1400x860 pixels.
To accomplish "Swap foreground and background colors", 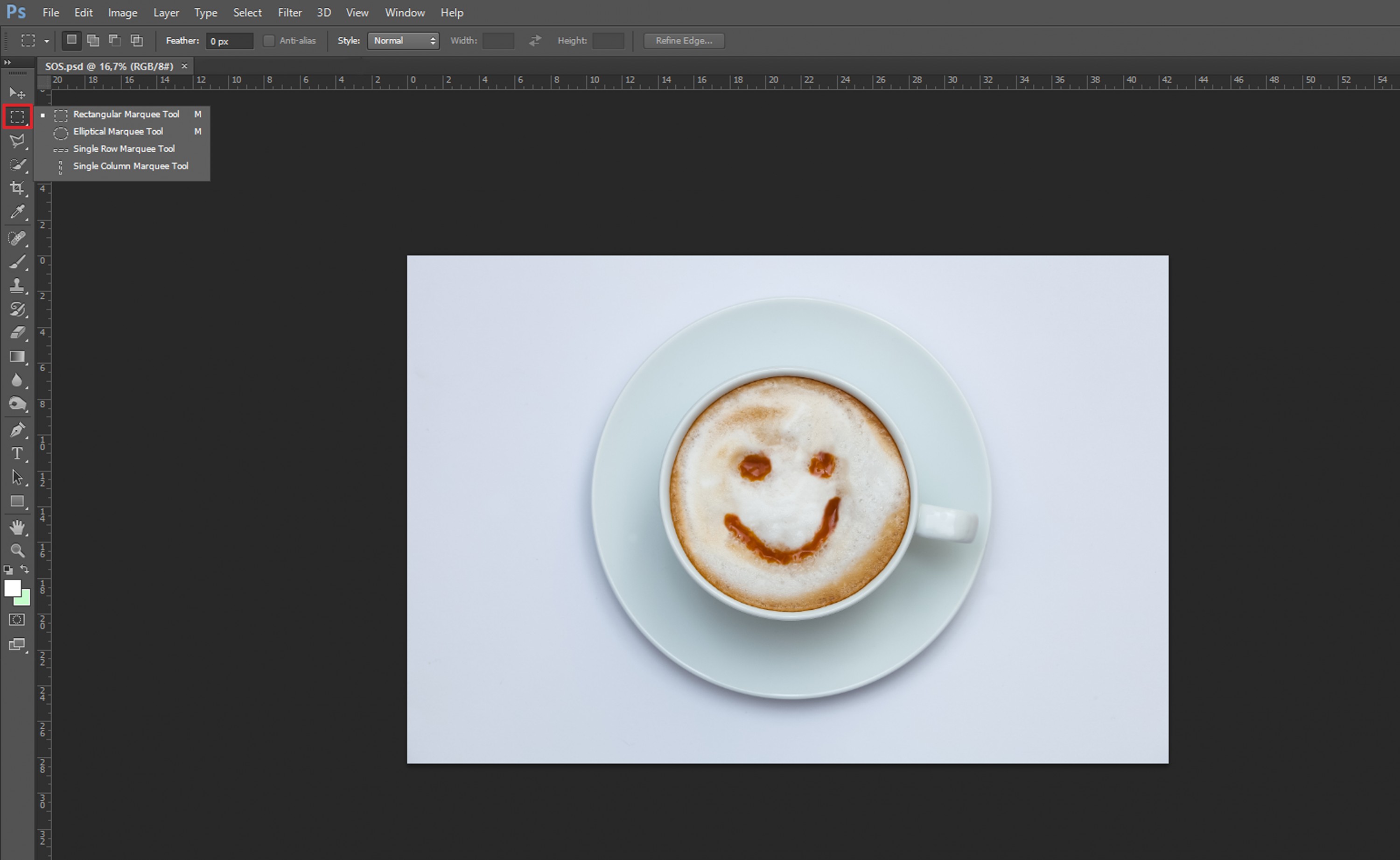I will pyautogui.click(x=24, y=569).
